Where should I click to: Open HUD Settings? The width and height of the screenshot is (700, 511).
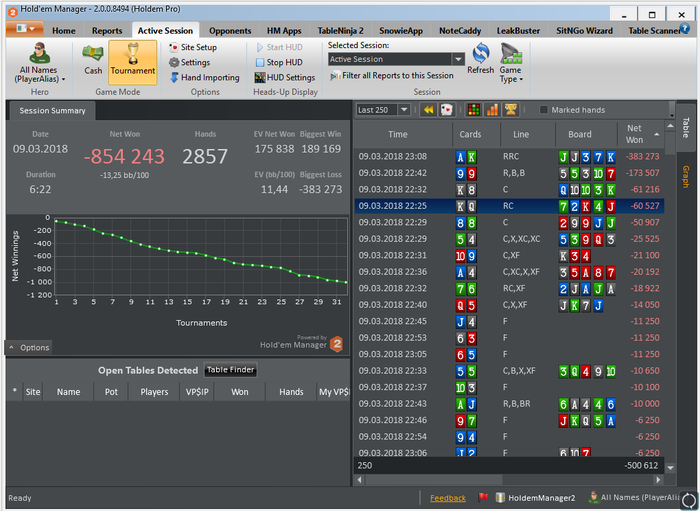285,78
